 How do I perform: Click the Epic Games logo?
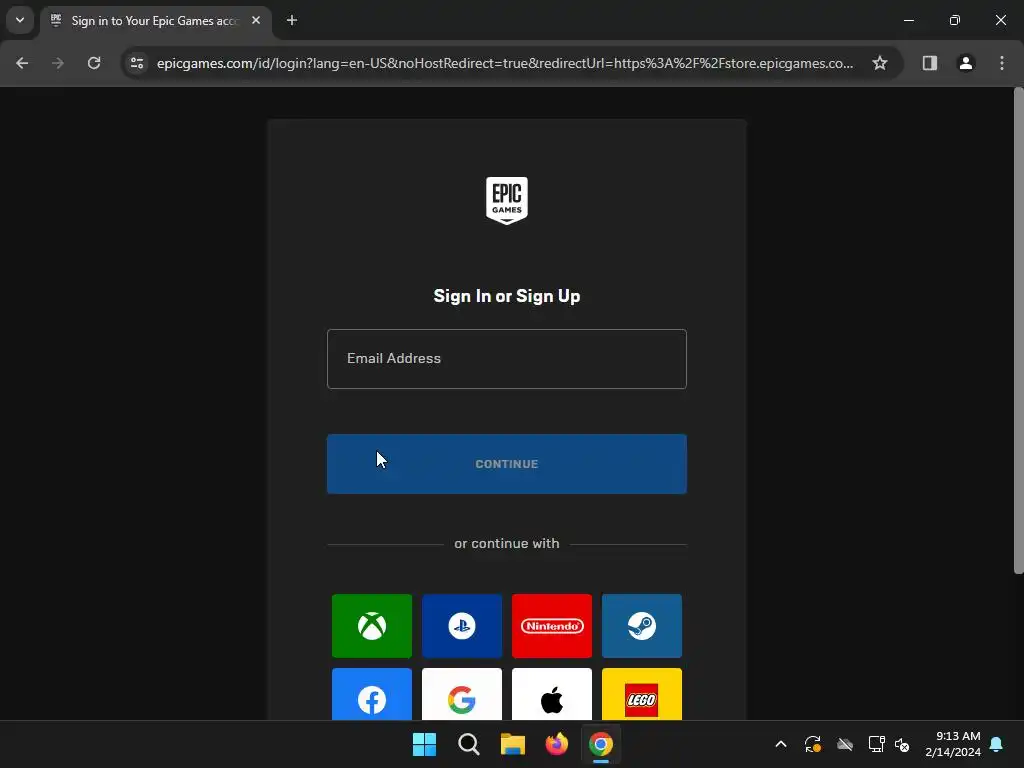(x=507, y=200)
